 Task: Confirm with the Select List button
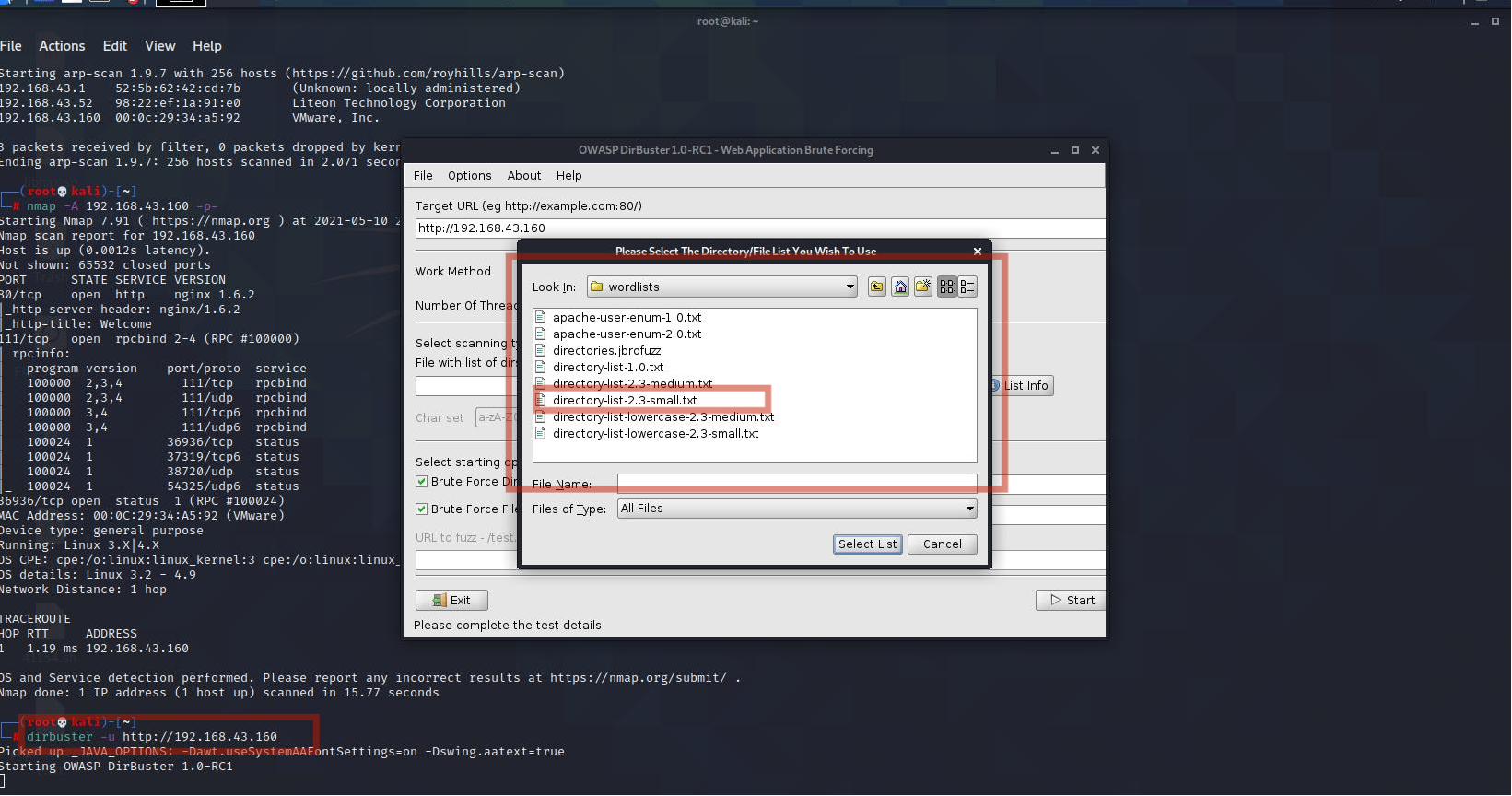click(x=868, y=544)
